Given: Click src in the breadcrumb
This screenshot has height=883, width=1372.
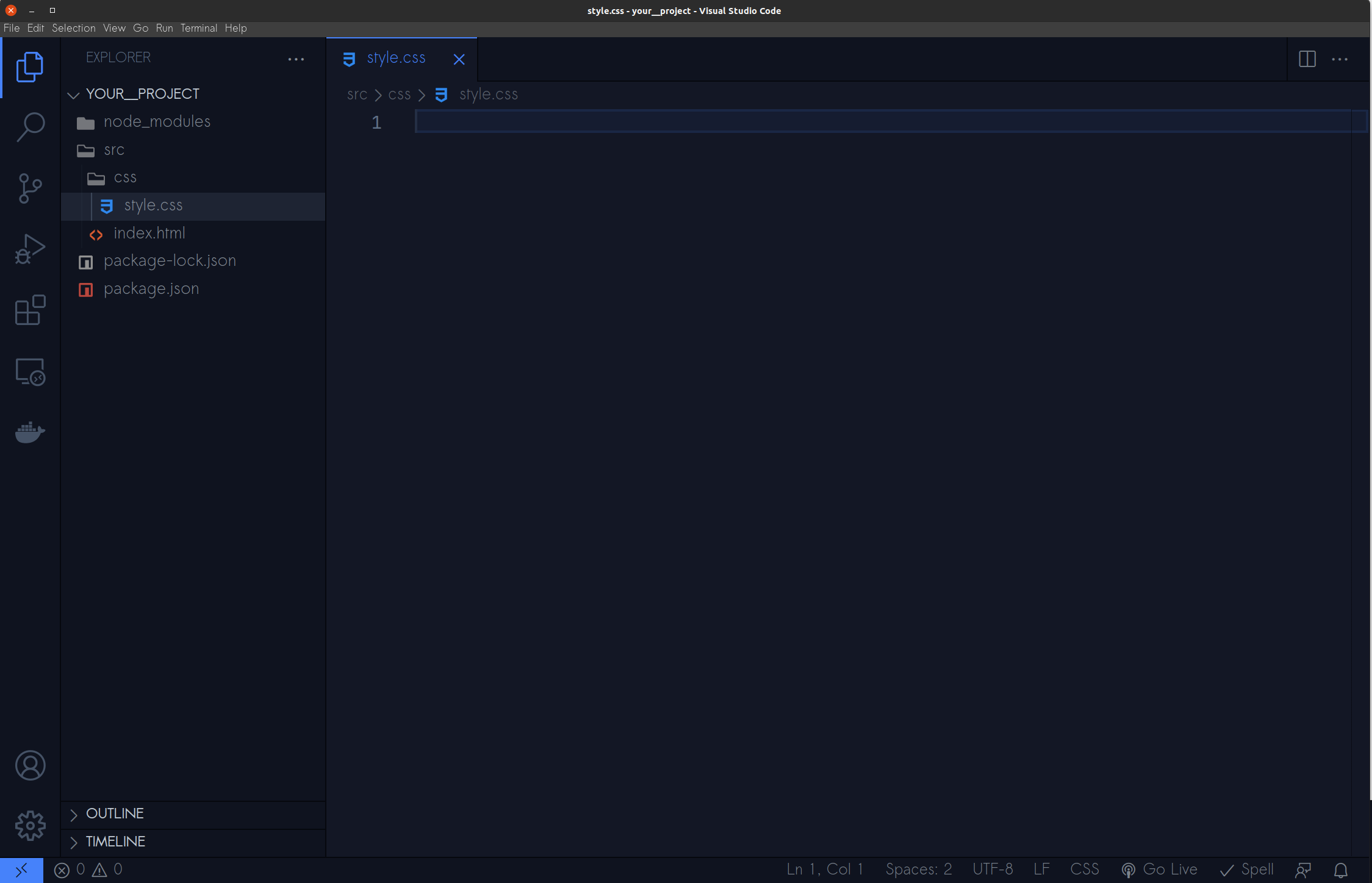Looking at the screenshot, I should (x=357, y=95).
